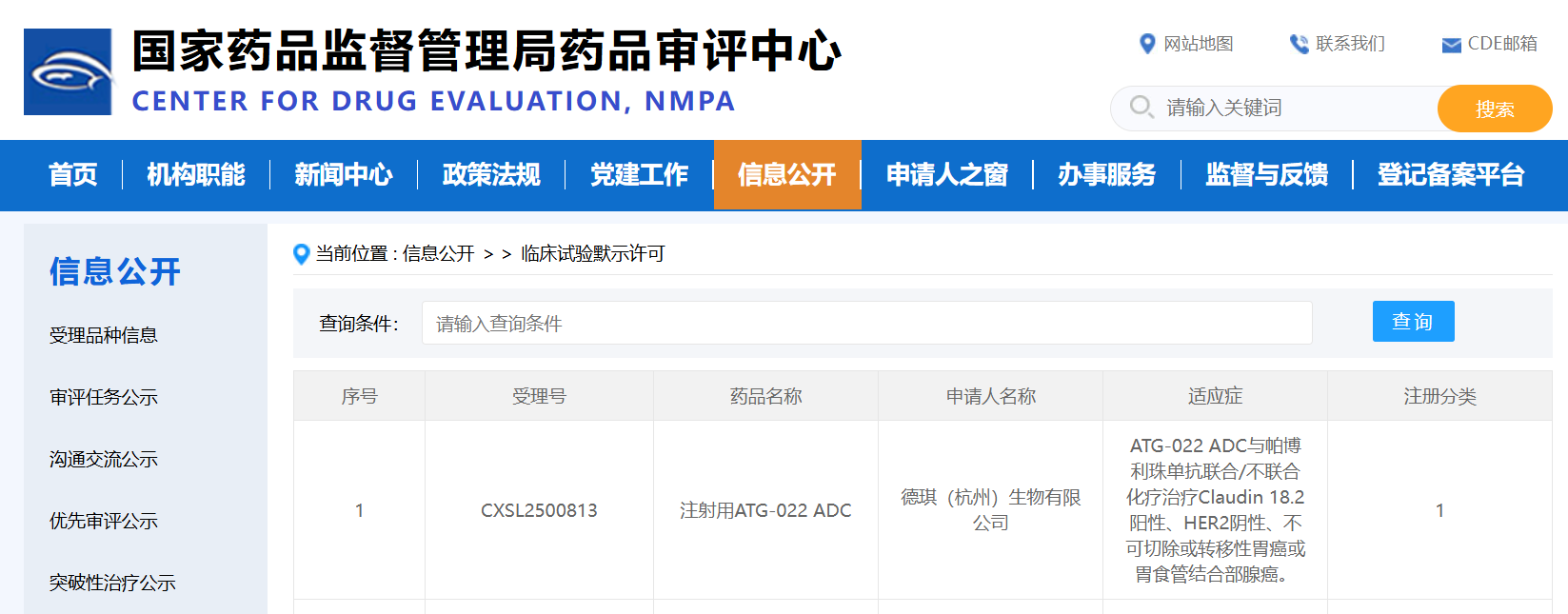Click the CDE fish logo
The image size is (1568, 614).
coord(68,72)
